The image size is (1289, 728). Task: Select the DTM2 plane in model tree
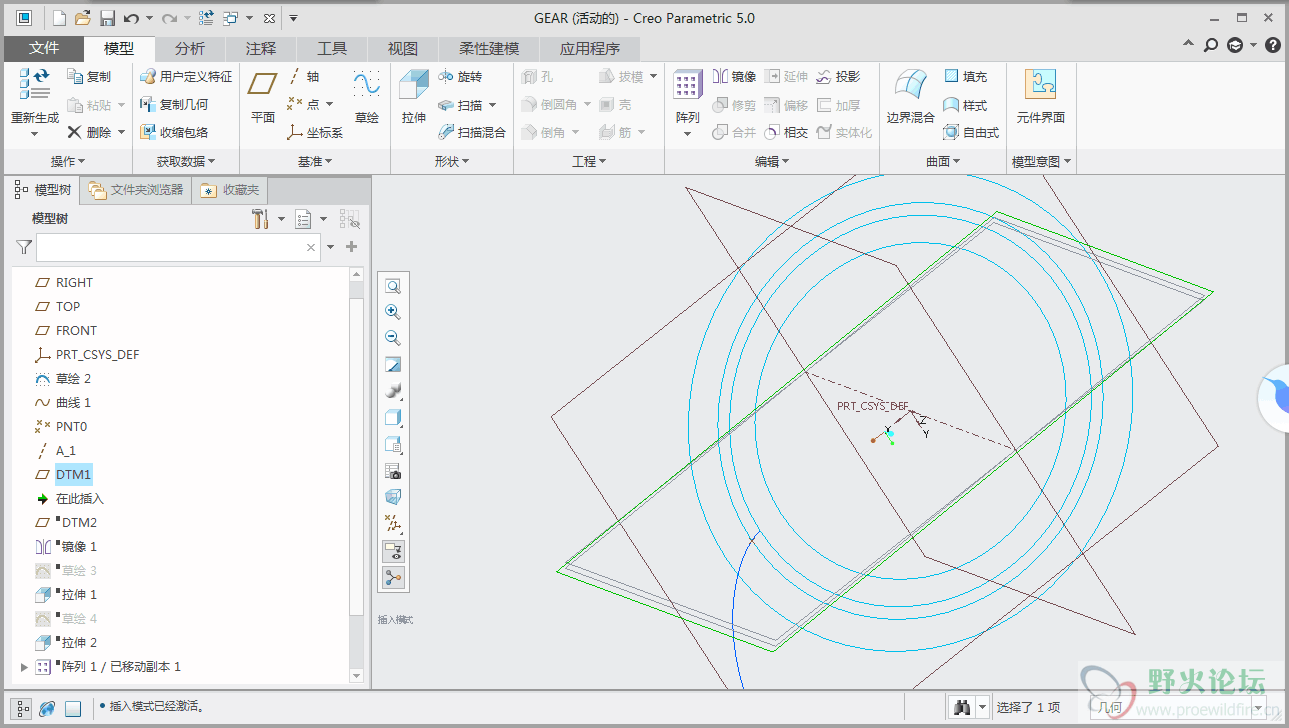pos(79,522)
